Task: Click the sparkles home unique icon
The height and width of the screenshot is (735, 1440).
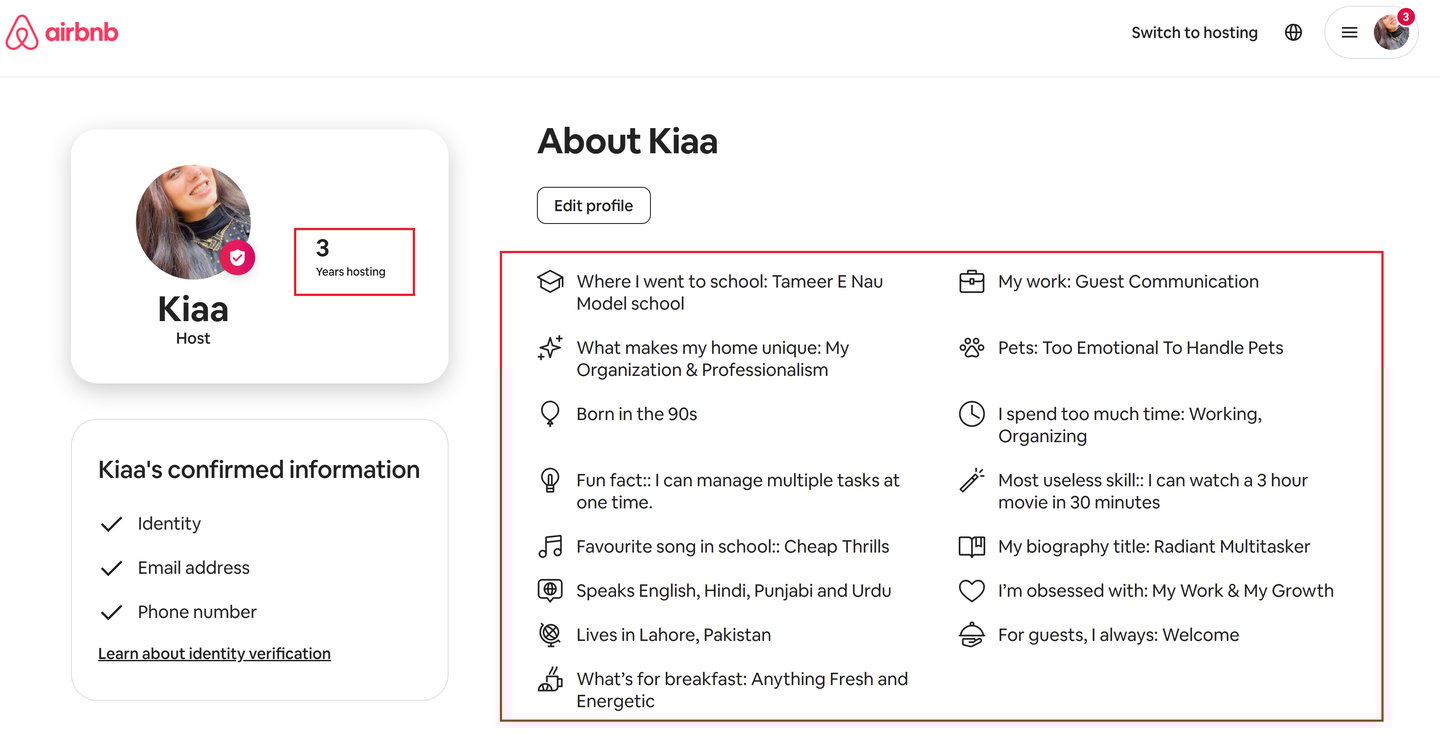Action: (x=550, y=348)
